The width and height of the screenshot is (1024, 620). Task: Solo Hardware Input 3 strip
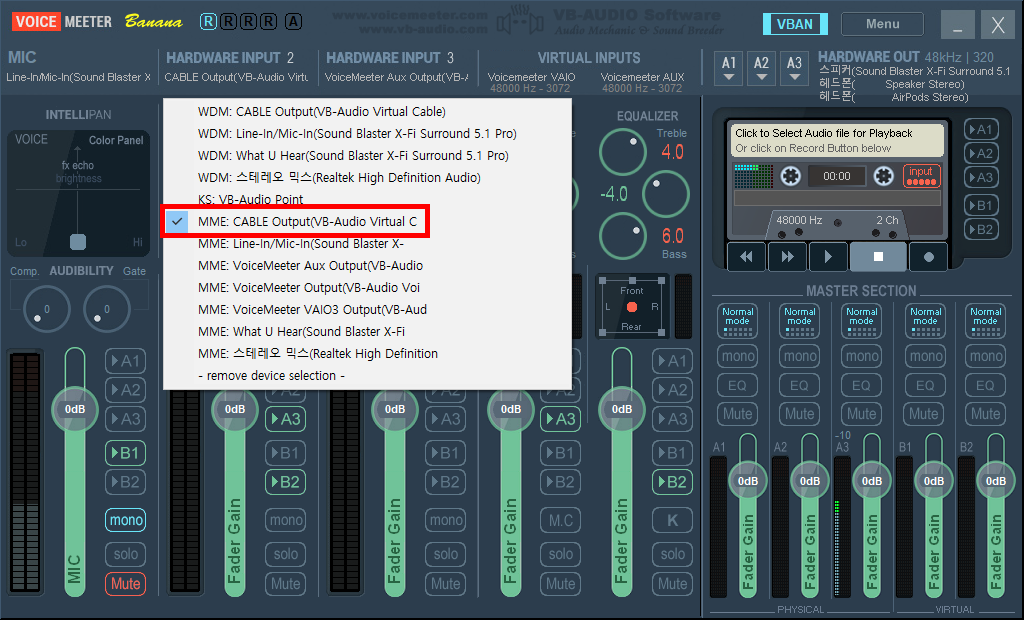(445, 554)
